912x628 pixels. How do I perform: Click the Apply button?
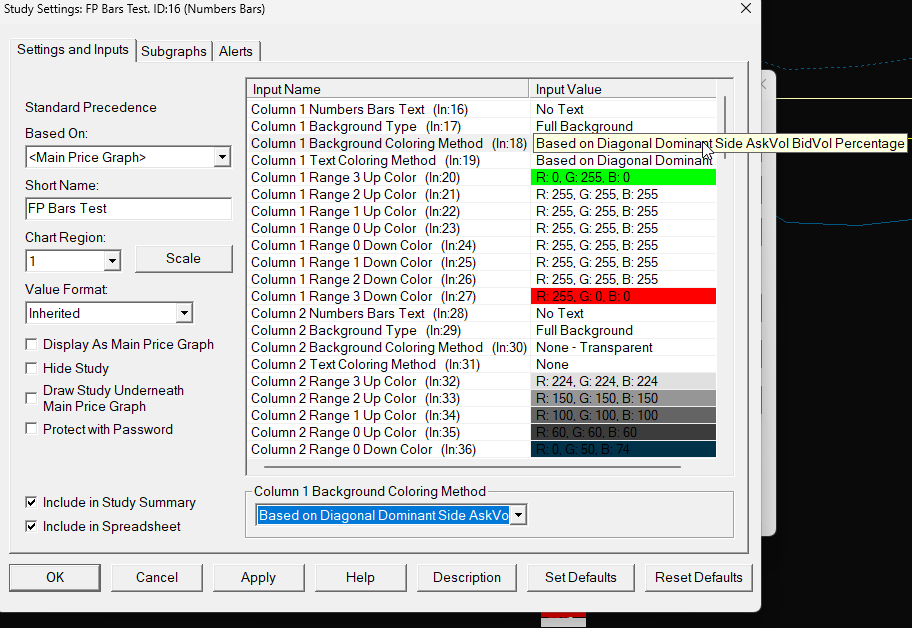[259, 577]
